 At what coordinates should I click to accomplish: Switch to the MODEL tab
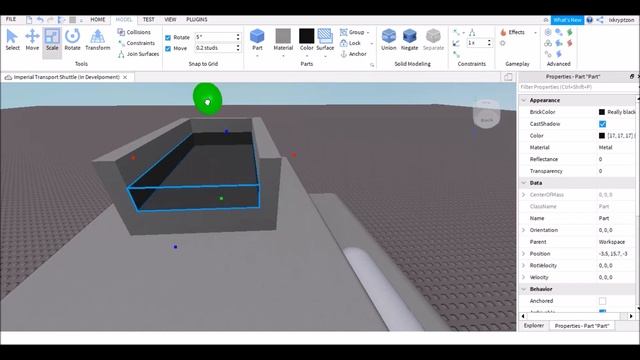(x=124, y=20)
